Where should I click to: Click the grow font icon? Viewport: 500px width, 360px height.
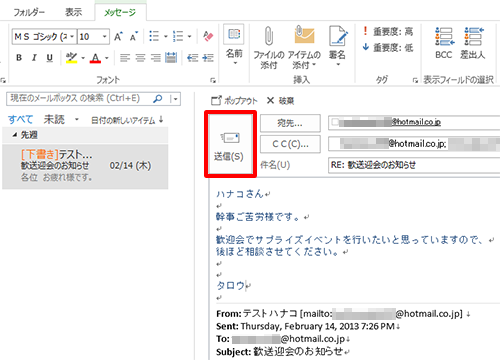[x=118, y=36]
